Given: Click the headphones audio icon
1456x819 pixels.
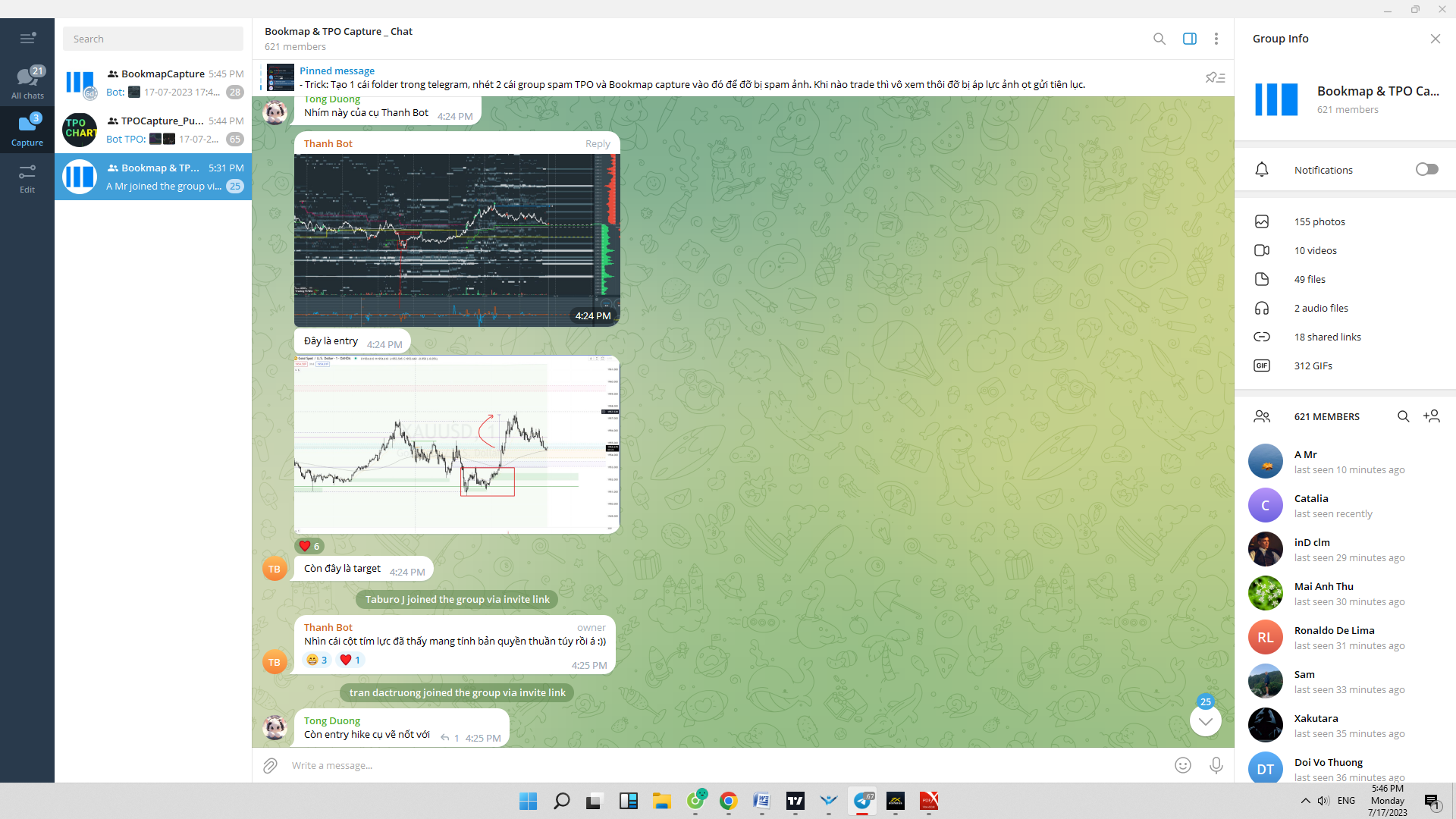Looking at the screenshot, I should 1262,308.
